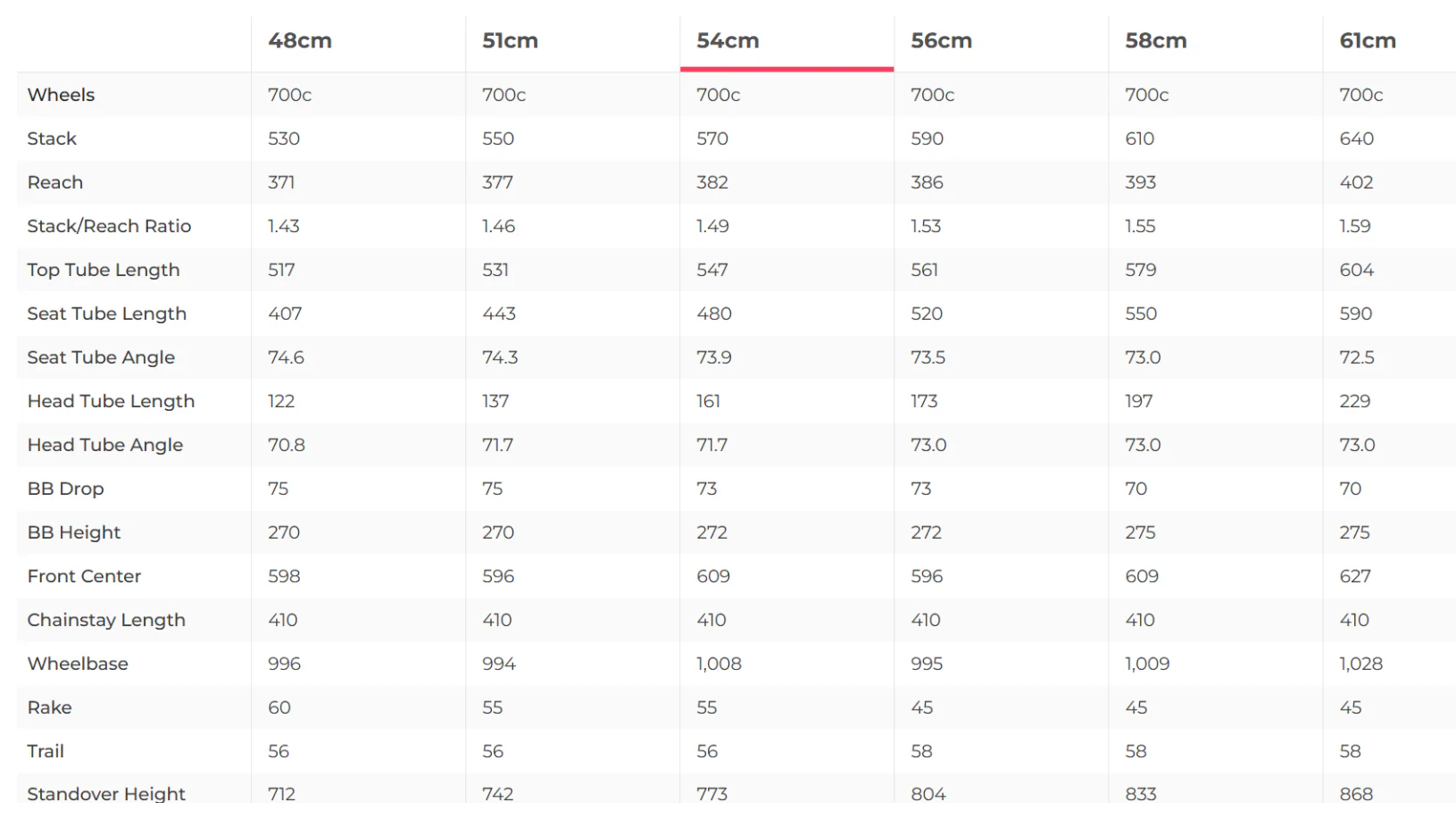Click the Front Center row label
This screenshot has width=1456, height=819.
(84, 576)
